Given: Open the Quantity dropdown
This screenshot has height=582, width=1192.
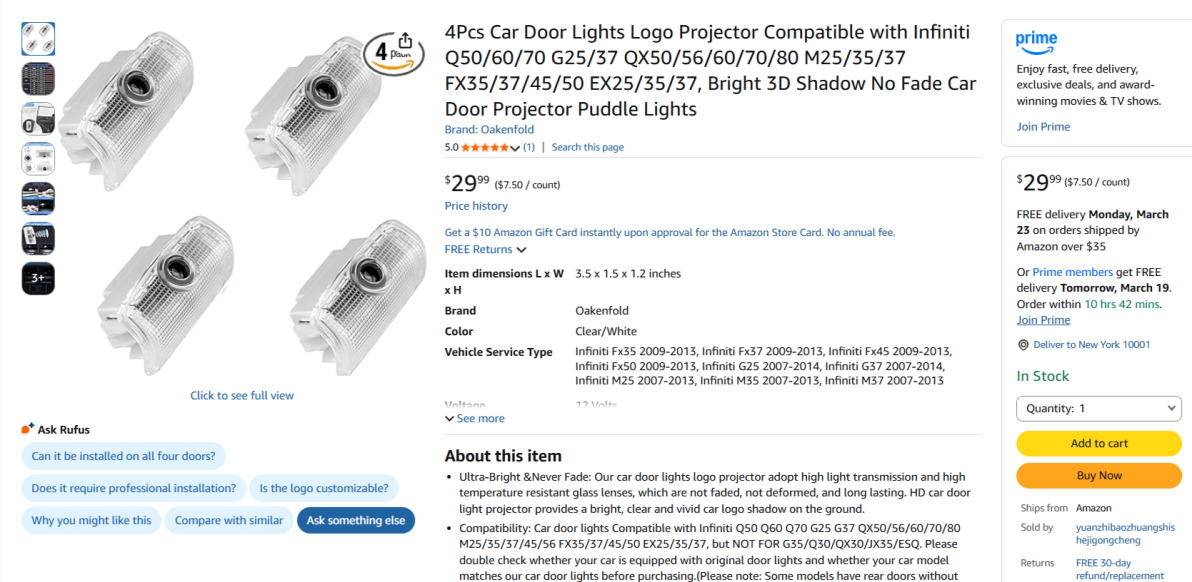Looking at the screenshot, I should 1098,408.
